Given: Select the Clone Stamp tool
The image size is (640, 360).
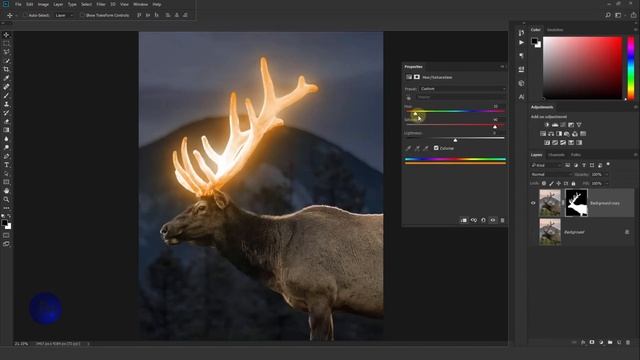Looking at the screenshot, I should (6, 104).
